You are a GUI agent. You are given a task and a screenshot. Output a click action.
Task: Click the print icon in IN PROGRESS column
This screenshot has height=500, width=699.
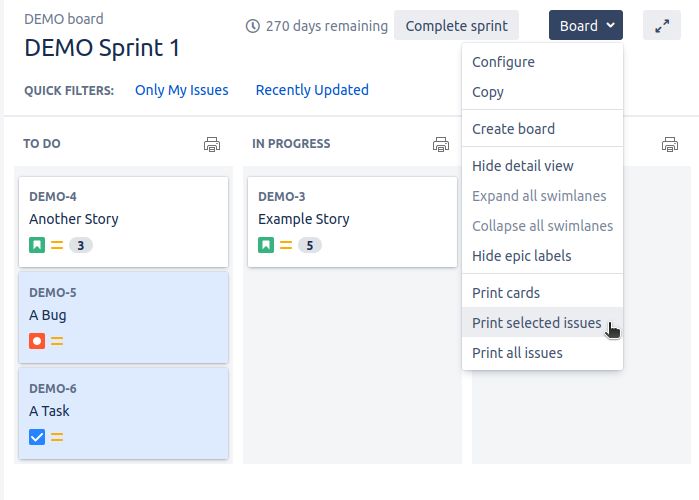click(441, 144)
